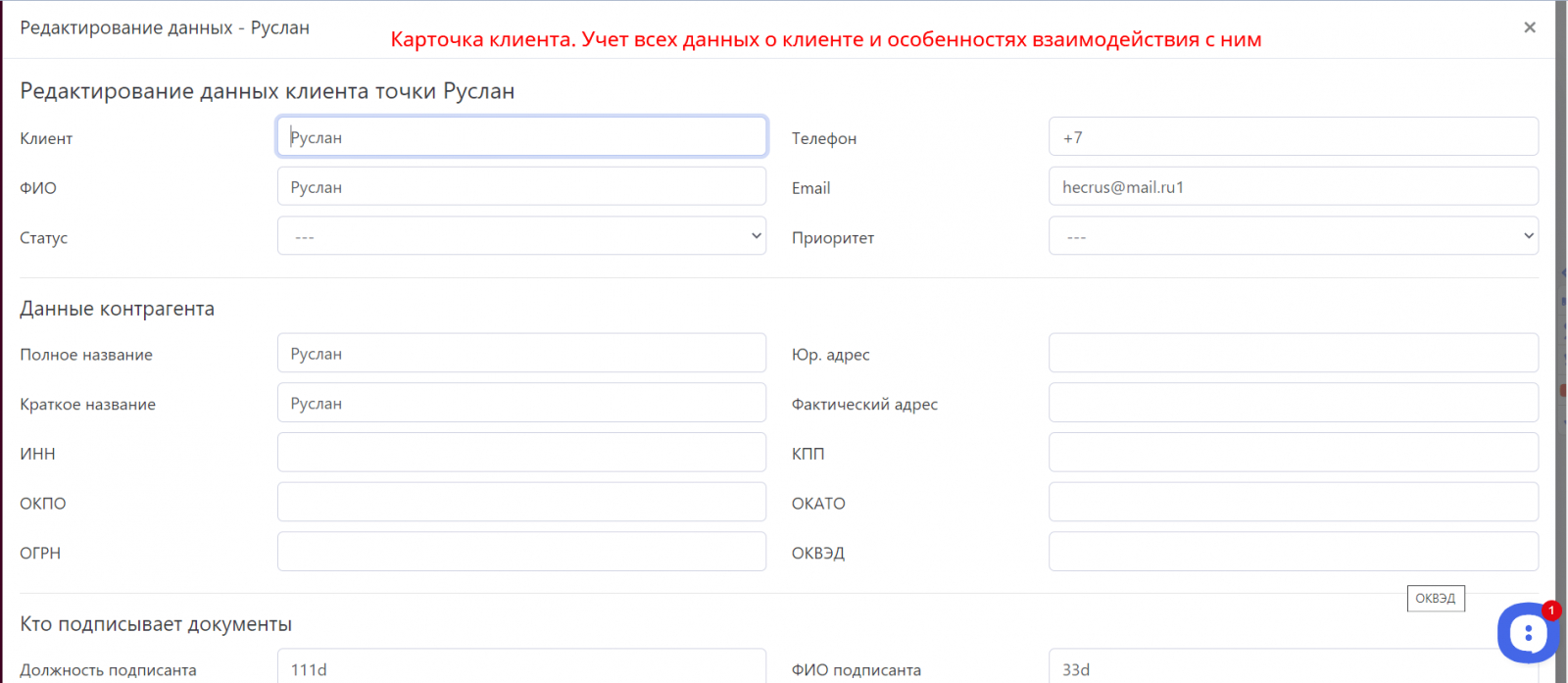Focus the Краткое название field

(521, 403)
